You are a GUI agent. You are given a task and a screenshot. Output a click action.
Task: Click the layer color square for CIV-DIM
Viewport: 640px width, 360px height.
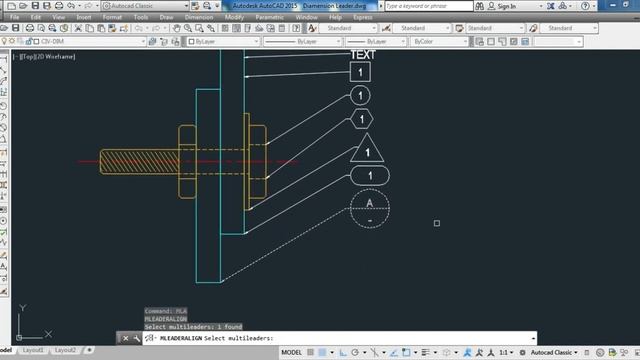point(36,42)
